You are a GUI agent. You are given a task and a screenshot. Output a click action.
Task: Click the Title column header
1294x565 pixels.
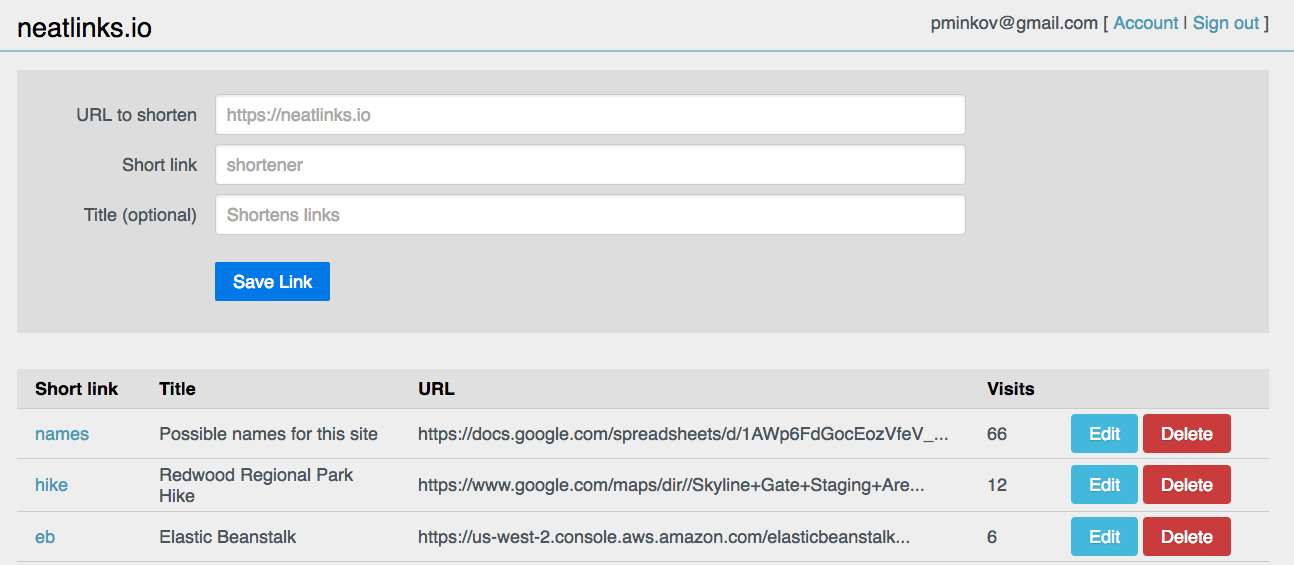(177, 389)
